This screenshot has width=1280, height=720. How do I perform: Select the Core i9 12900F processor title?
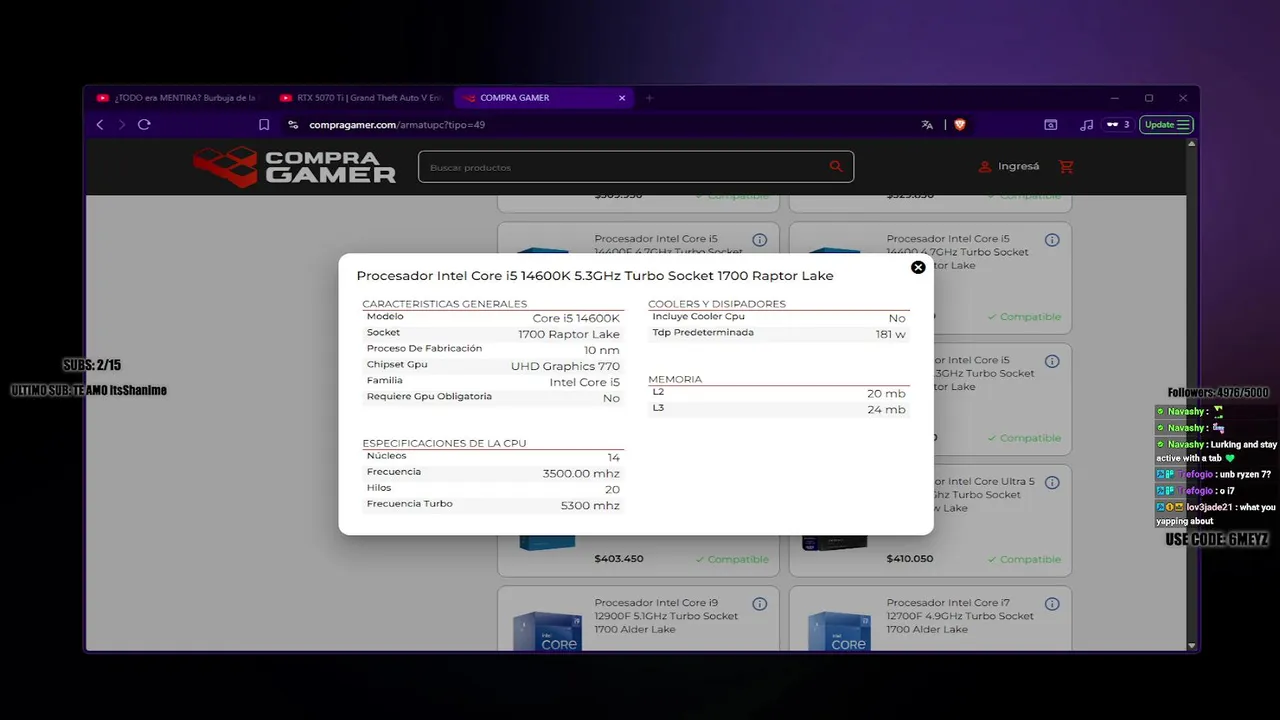[666, 616]
